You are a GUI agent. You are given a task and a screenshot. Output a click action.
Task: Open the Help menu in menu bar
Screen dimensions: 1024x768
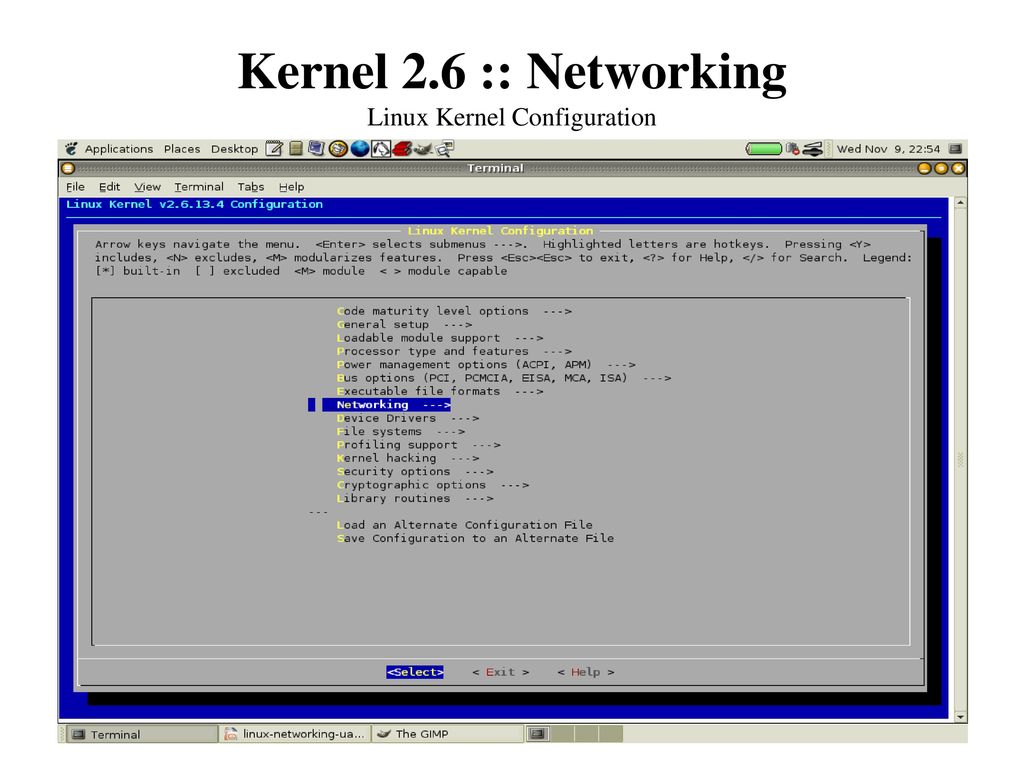point(291,187)
